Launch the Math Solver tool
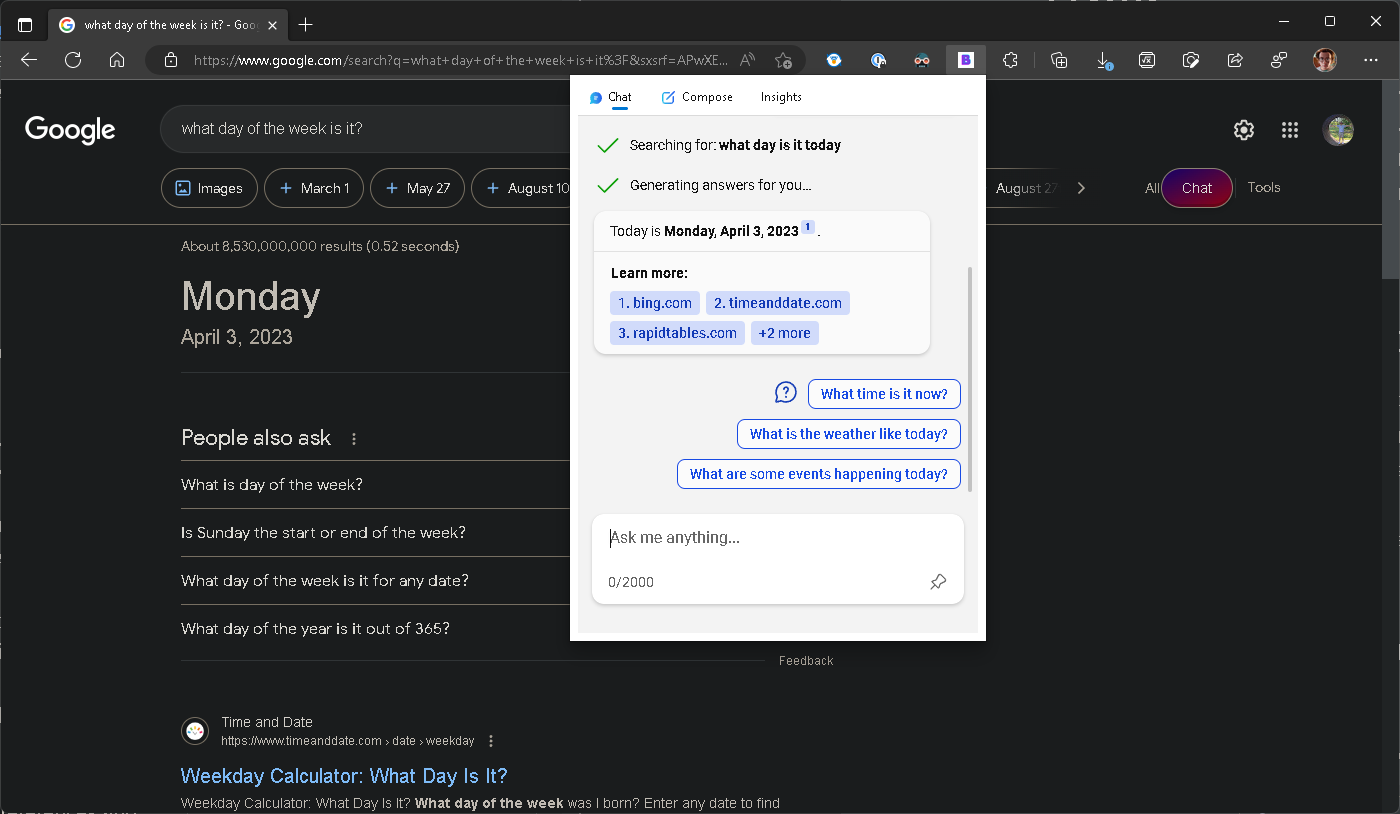Screen dimensions: 1400x814 pyautogui.click(x=1147, y=60)
